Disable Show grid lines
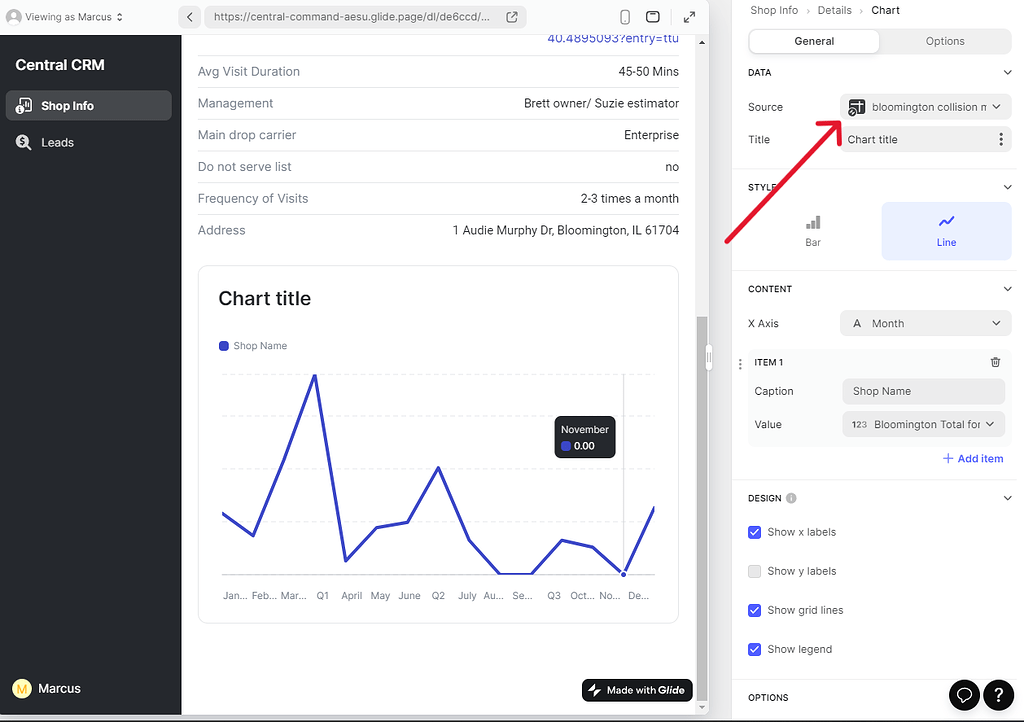The height and width of the screenshot is (722, 1024). click(x=754, y=610)
